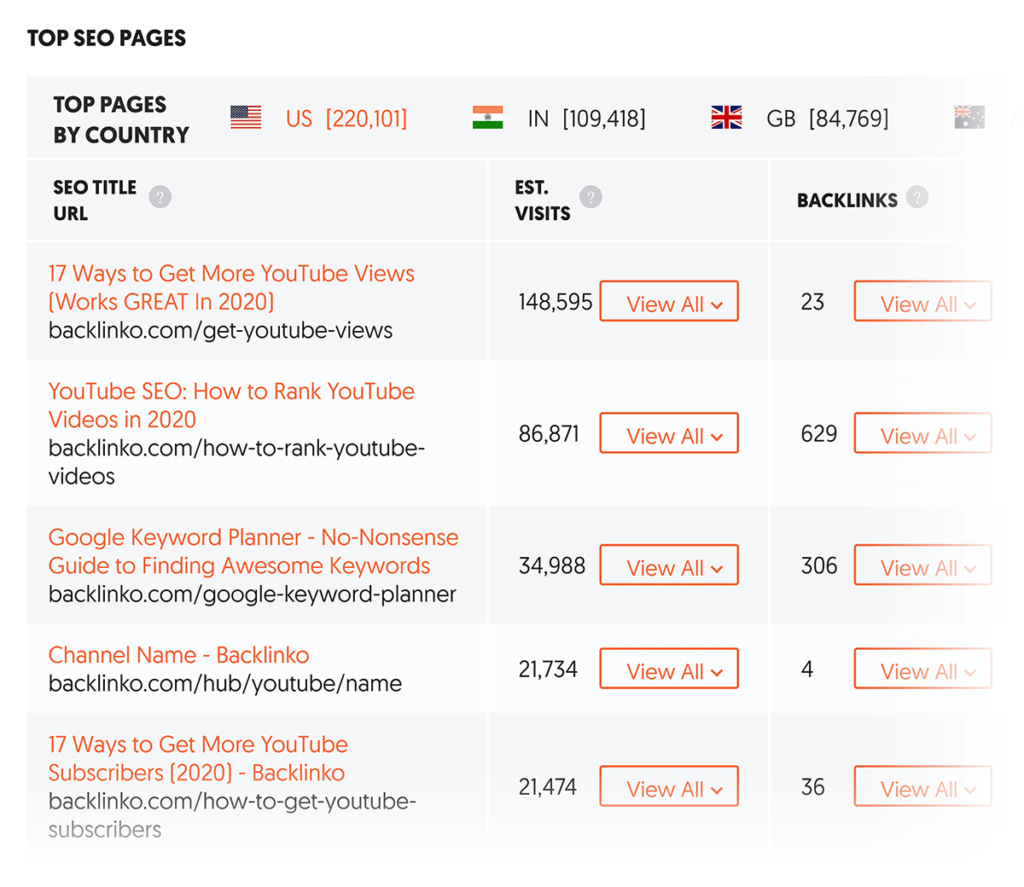Click the 'Channel Name - Backlinko' title

pyautogui.click(x=179, y=655)
